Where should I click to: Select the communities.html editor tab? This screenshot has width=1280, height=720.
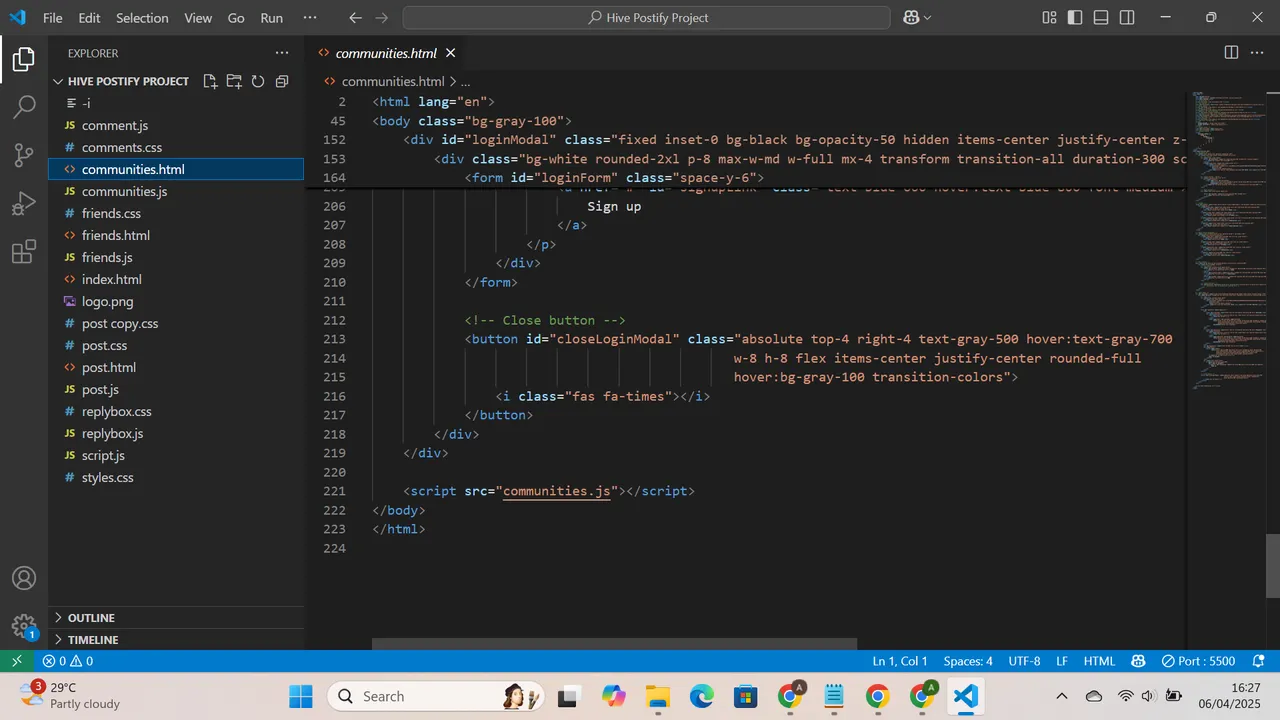click(386, 53)
